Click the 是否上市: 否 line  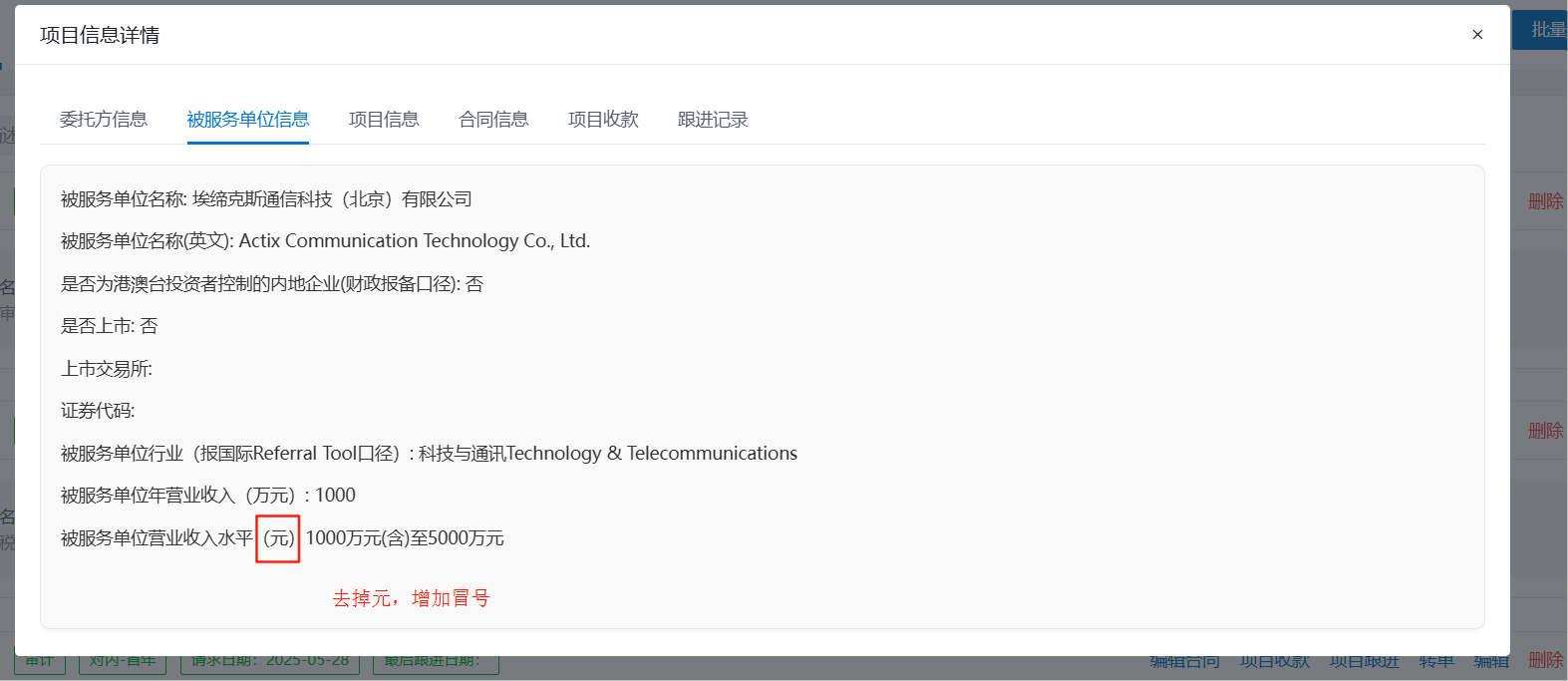click(x=110, y=326)
